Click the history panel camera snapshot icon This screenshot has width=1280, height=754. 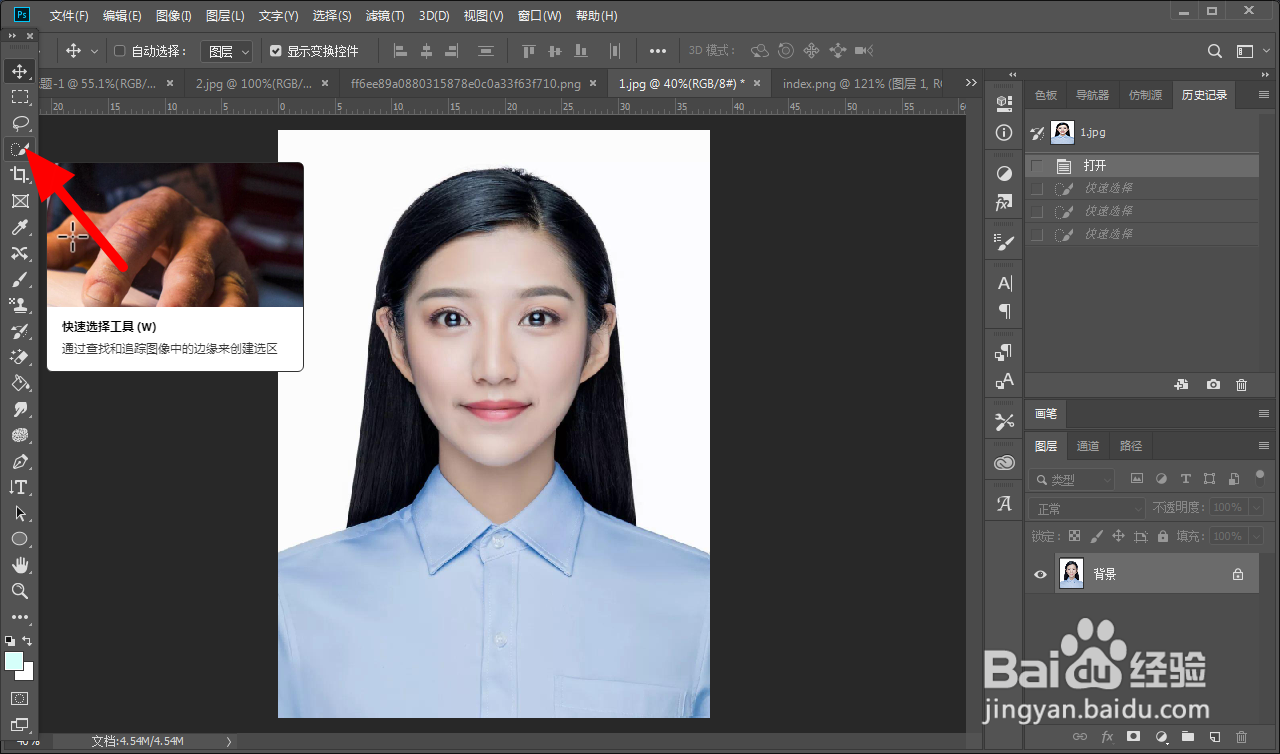tap(1213, 385)
